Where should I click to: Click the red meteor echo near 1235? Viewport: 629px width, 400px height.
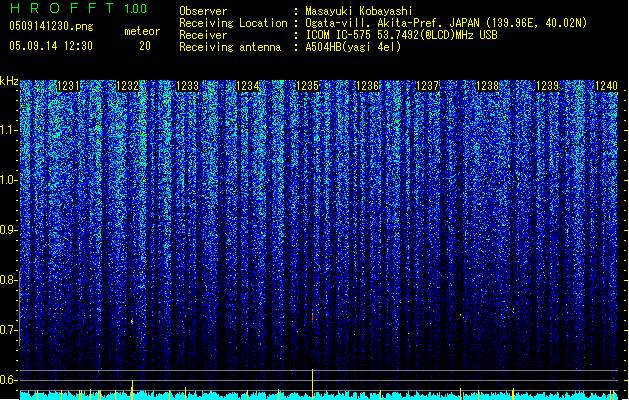[x=312, y=317]
